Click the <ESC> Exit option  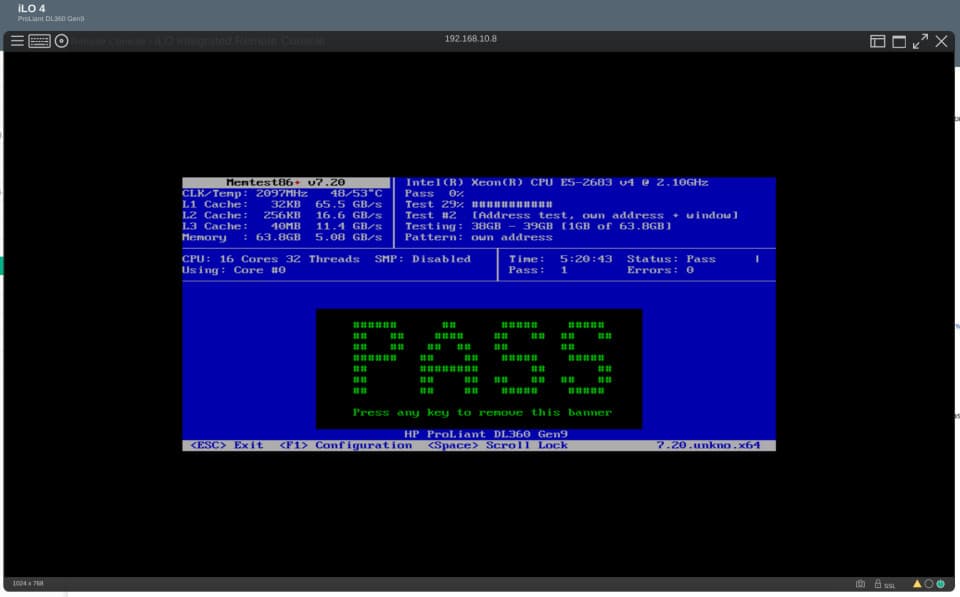click(227, 445)
